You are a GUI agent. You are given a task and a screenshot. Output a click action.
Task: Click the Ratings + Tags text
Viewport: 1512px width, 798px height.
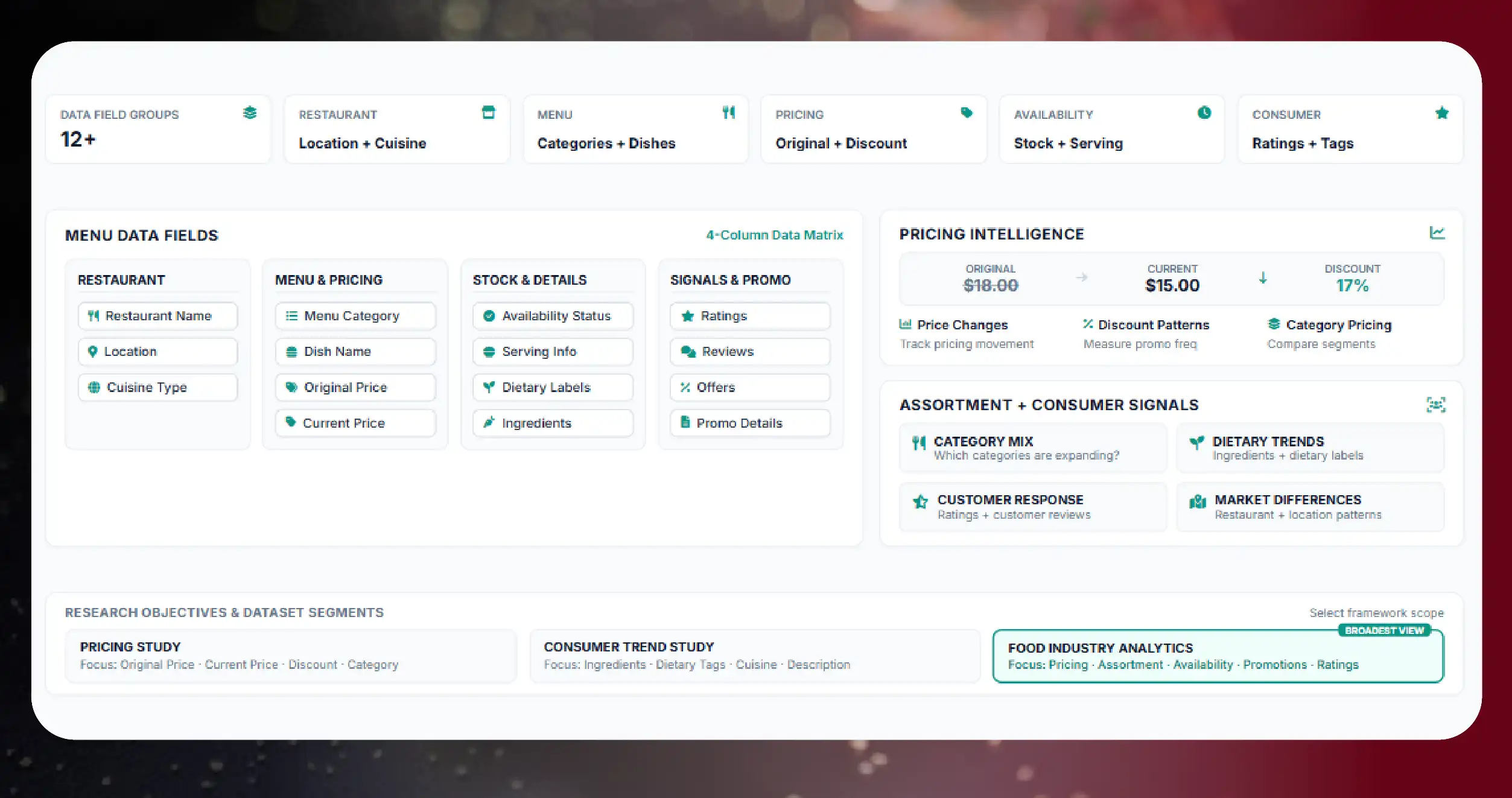(x=1303, y=144)
